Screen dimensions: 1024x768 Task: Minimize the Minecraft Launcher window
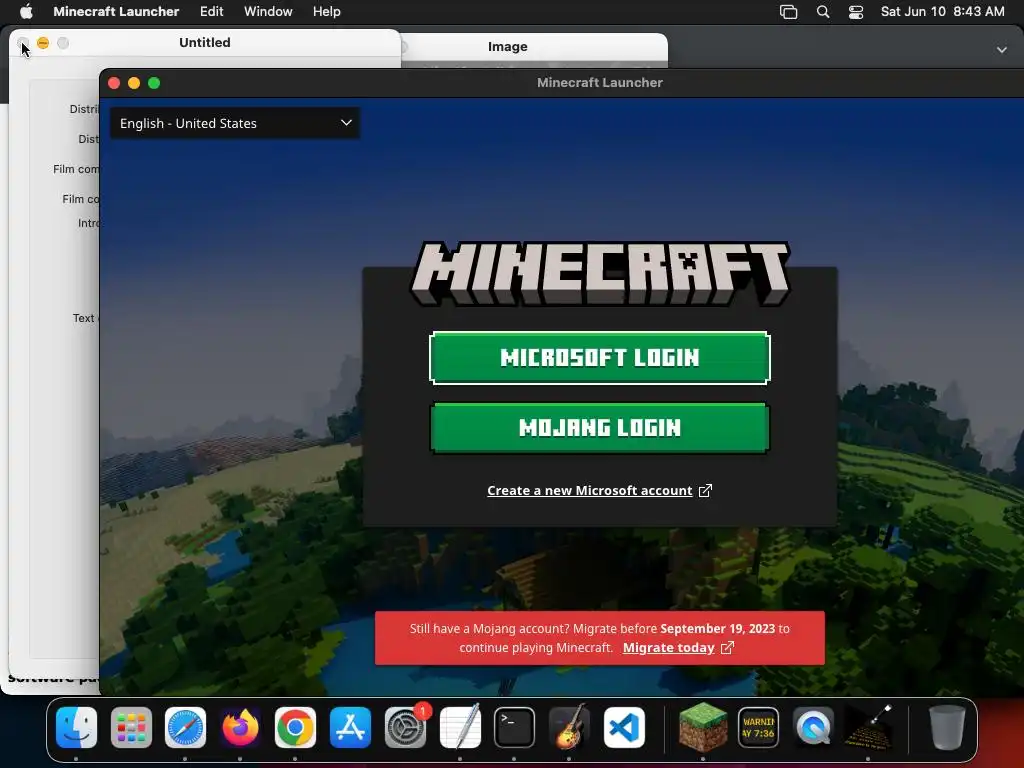click(134, 83)
